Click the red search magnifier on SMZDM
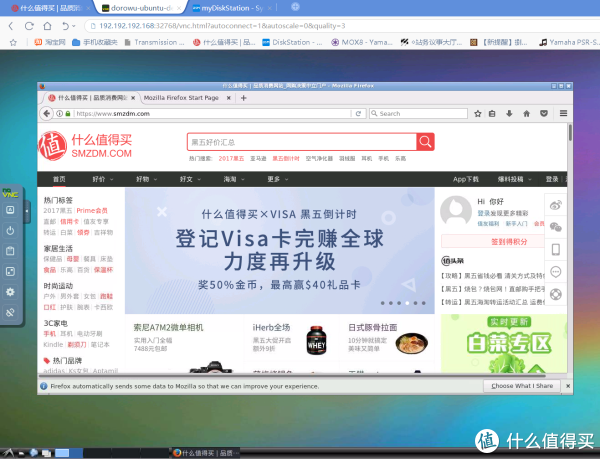 [x=427, y=143]
